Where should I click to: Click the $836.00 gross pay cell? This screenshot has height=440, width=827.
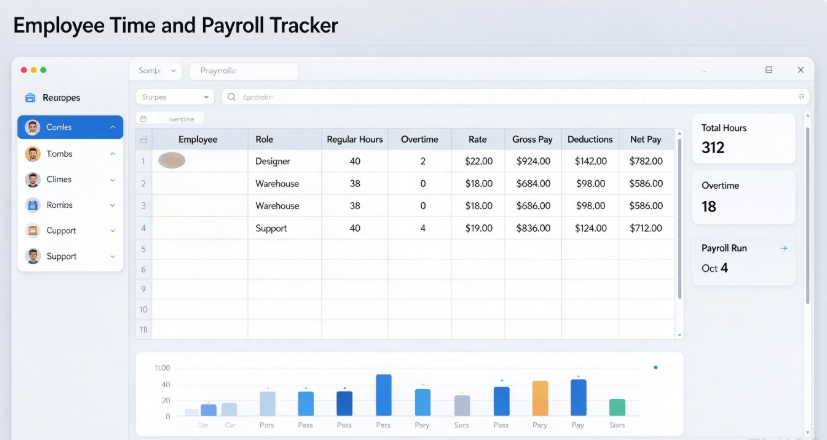coord(533,228)
